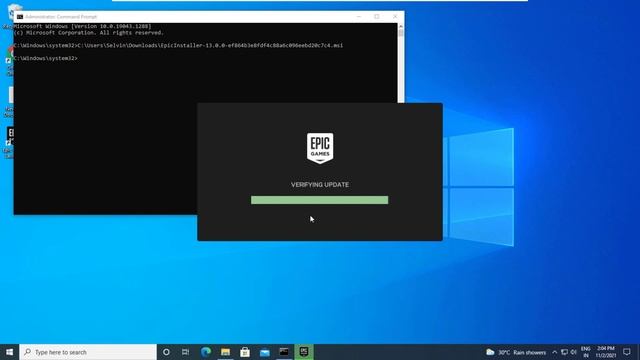Open the Windows Start menu
This screenshot has height=360, width=640.
tap(9, 352)
